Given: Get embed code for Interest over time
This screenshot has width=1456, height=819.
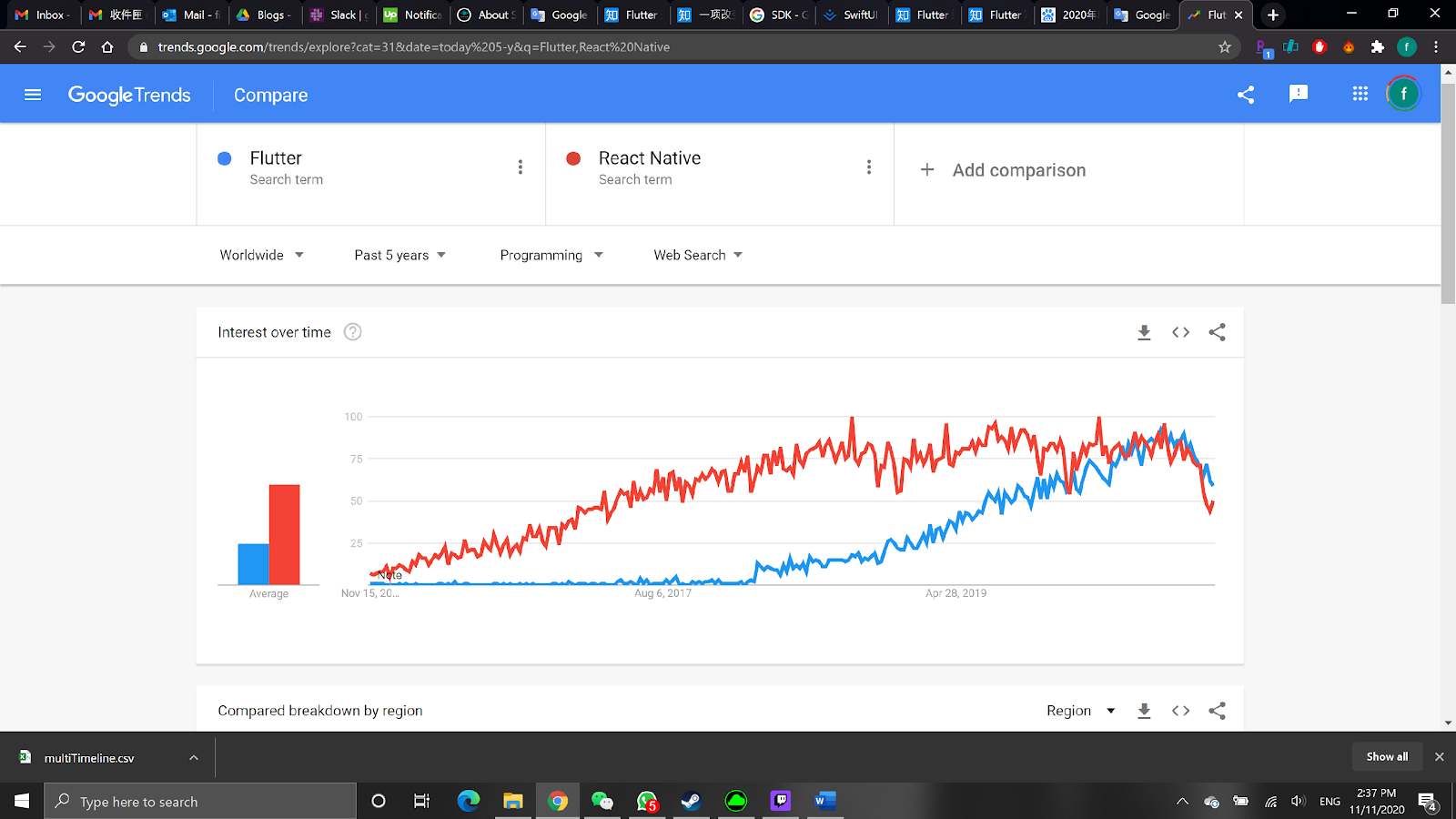Looking at the screenshot, I should [1180, 332].
